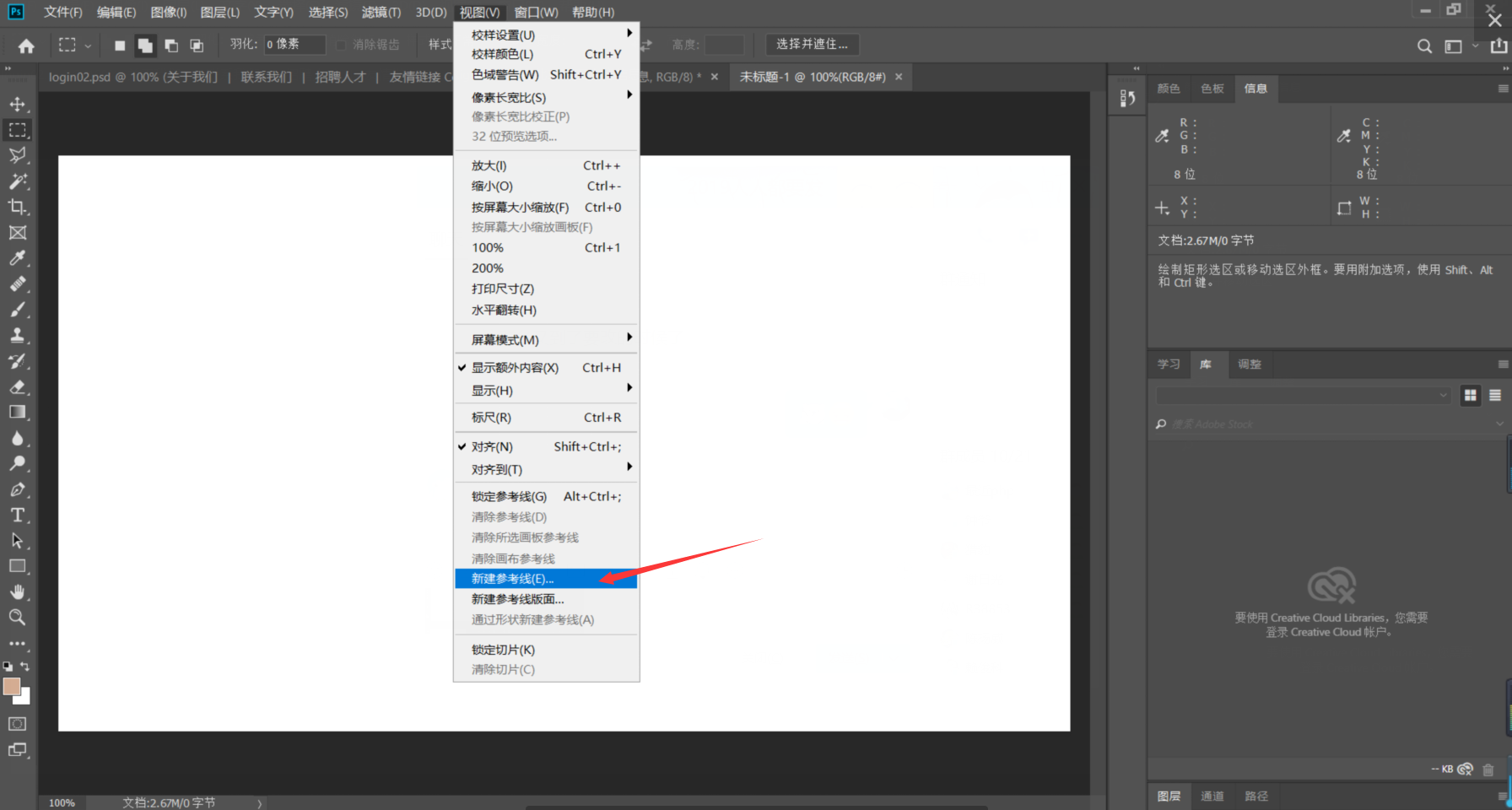The height and width of the screenshot is (810, 1512).
Task: Choose 水平翻转(H) flip horizontal
Action: (546, 310)
